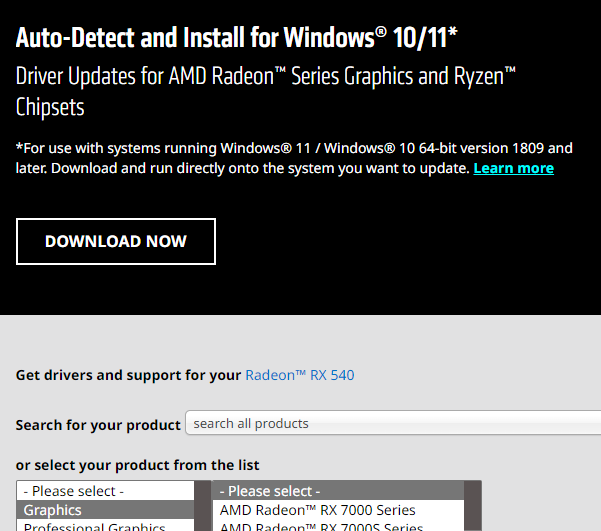Click the Search for your product label

98,425
